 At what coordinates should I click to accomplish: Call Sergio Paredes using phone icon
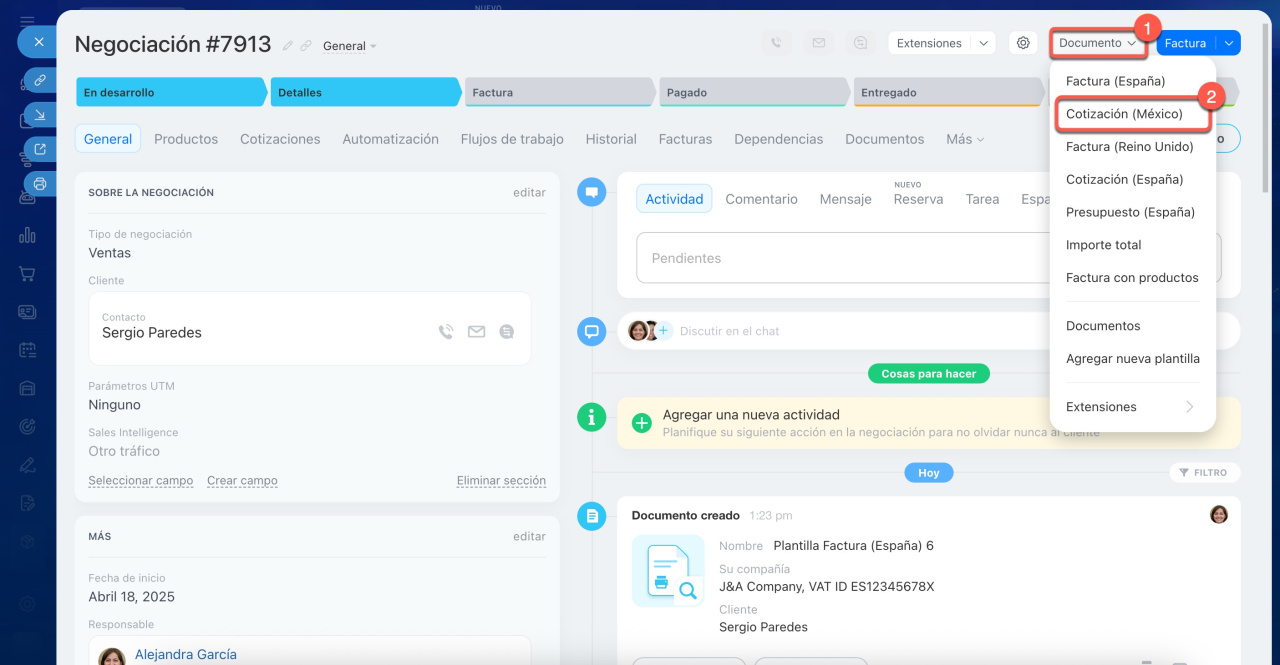click(446, 332)
